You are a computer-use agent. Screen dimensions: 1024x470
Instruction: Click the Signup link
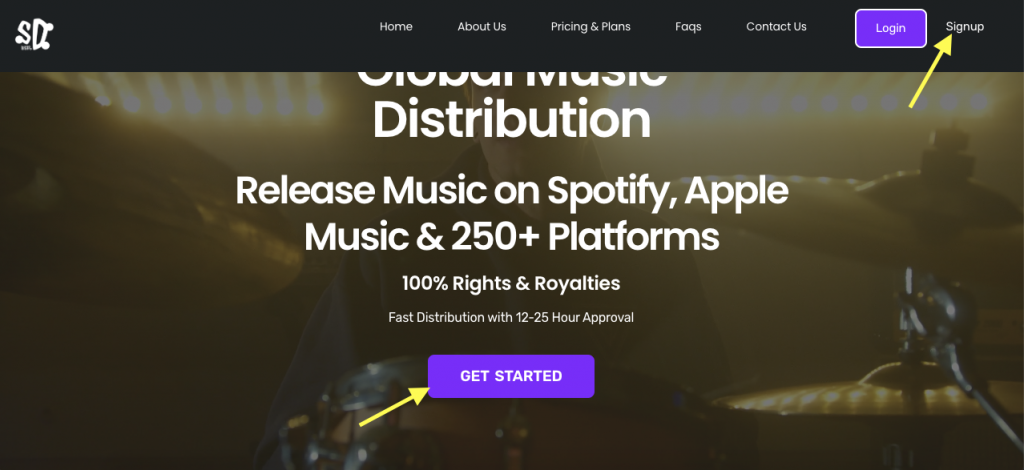(x=965, y=27)
